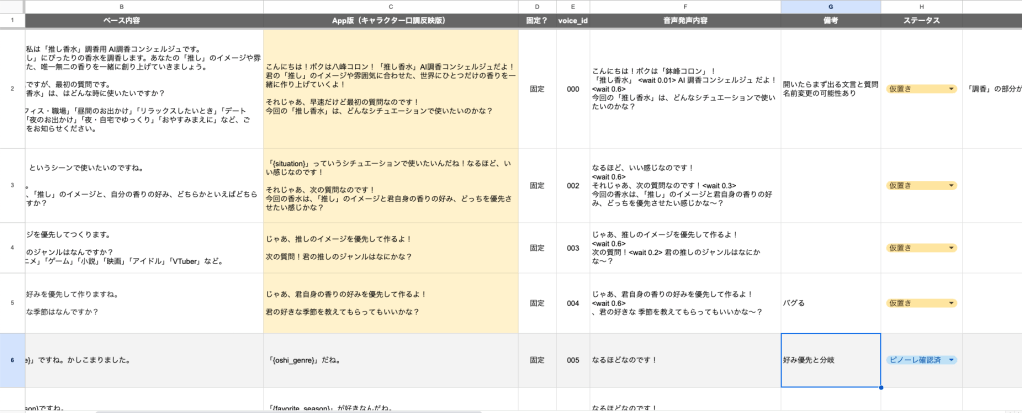Select row 6 header
This screenshot has width=1022, height=413.
point(11,360)
